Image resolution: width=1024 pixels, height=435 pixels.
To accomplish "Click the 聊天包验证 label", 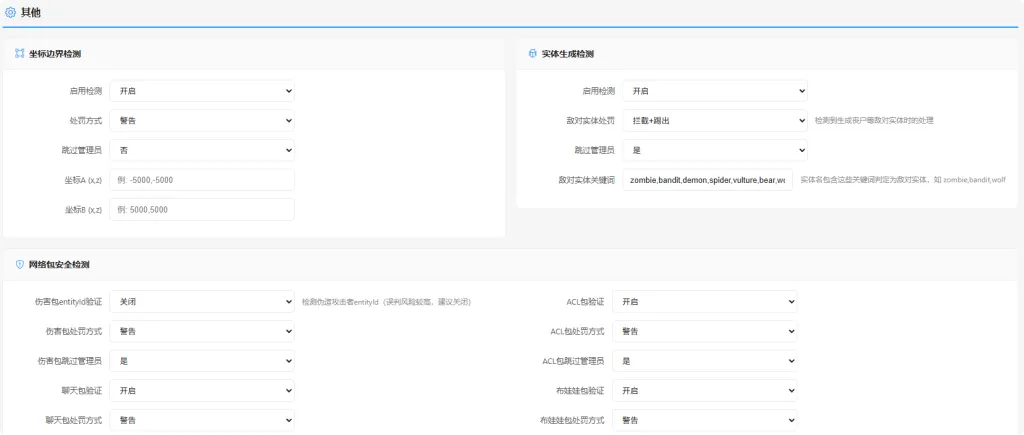I will [x=82, y=391].
